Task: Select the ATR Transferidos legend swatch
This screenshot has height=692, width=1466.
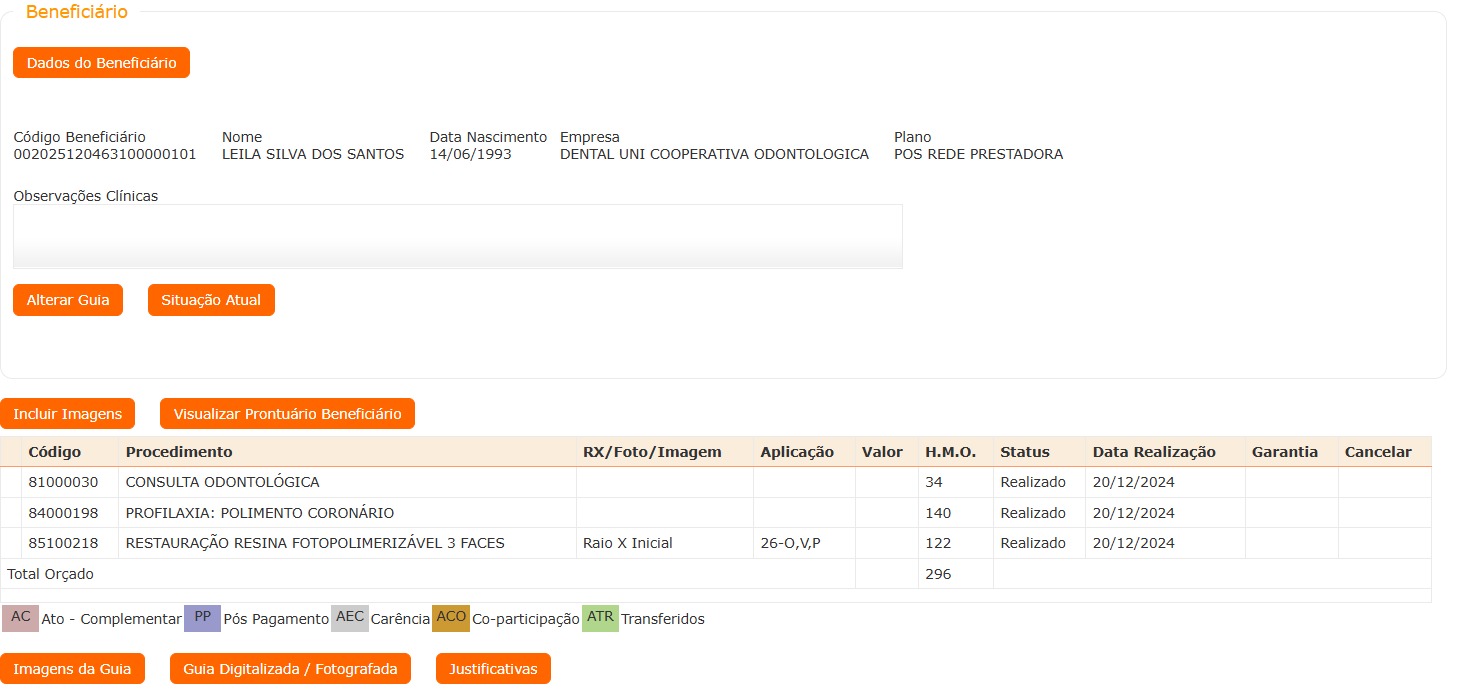Action: pos(600,618)
